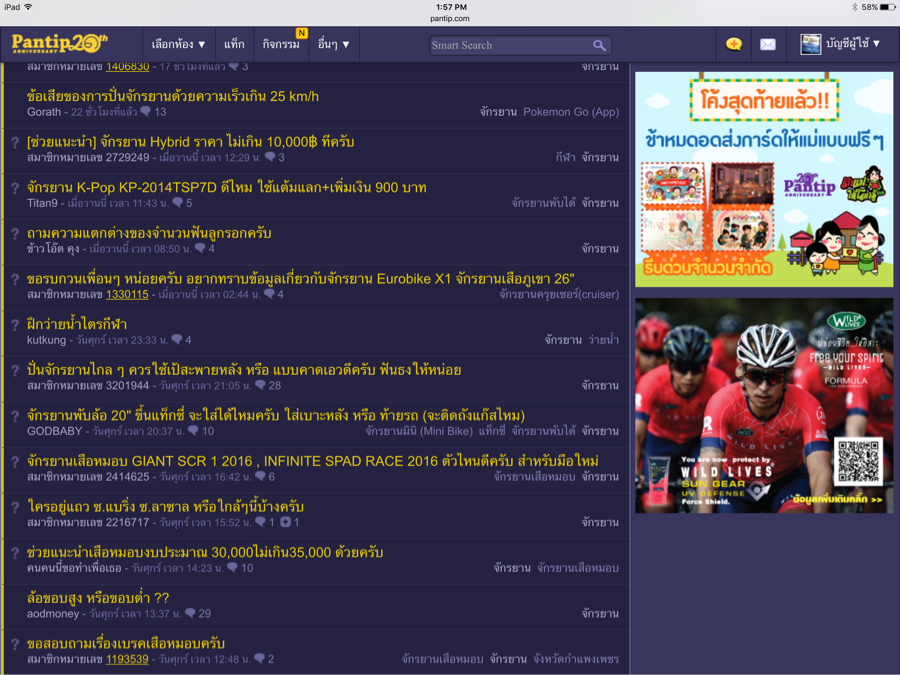Click the แท็กซี่ tag

492,431
